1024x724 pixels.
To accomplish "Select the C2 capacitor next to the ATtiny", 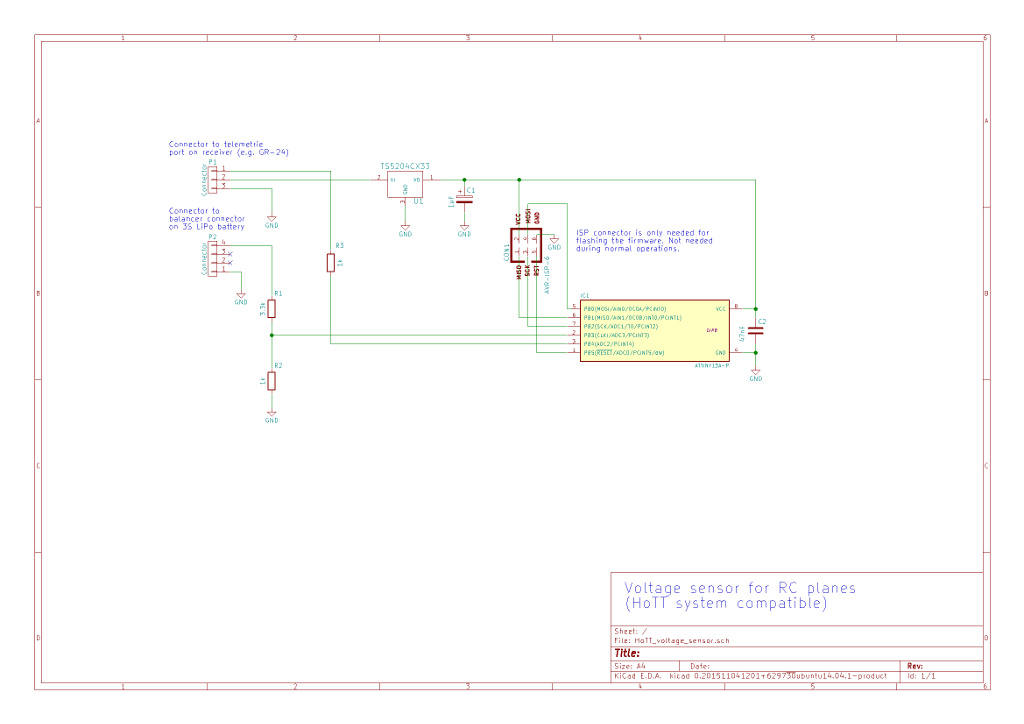I will 756,331.
